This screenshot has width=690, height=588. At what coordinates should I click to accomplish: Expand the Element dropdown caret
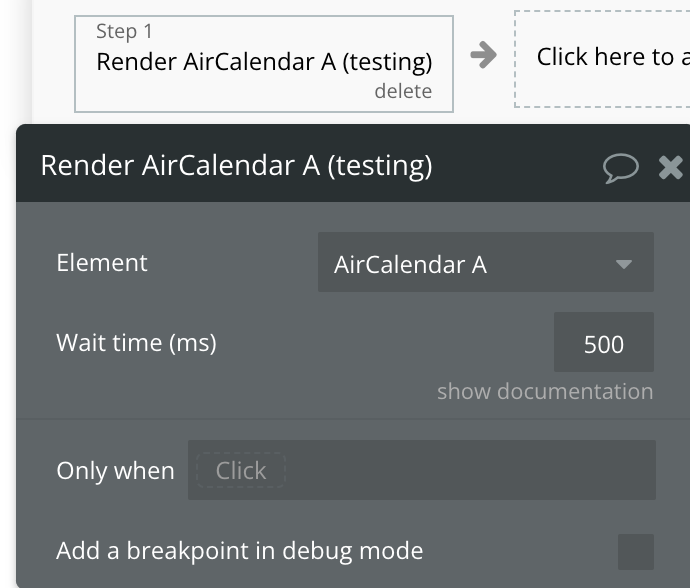(624, 264)
